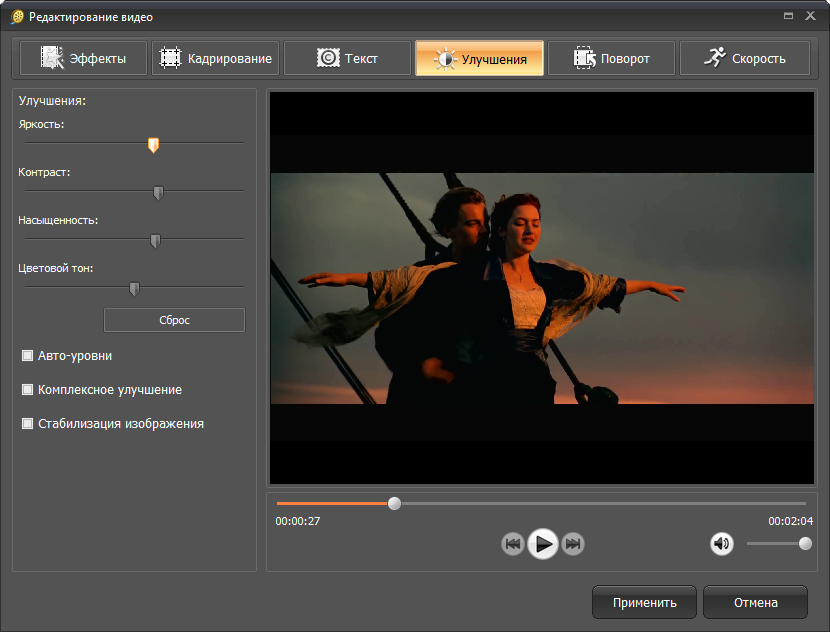Switch to the Кадрирование tab
The width and height of the screenshot is (830, 632).
click(x=215, y=58)
